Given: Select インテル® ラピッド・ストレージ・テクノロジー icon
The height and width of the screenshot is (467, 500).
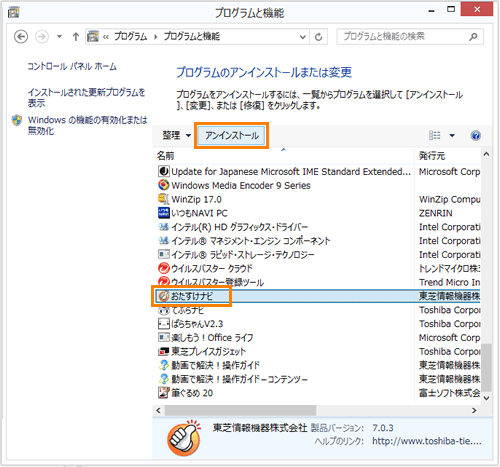Looking at the screenshot, I should (163, 254).
